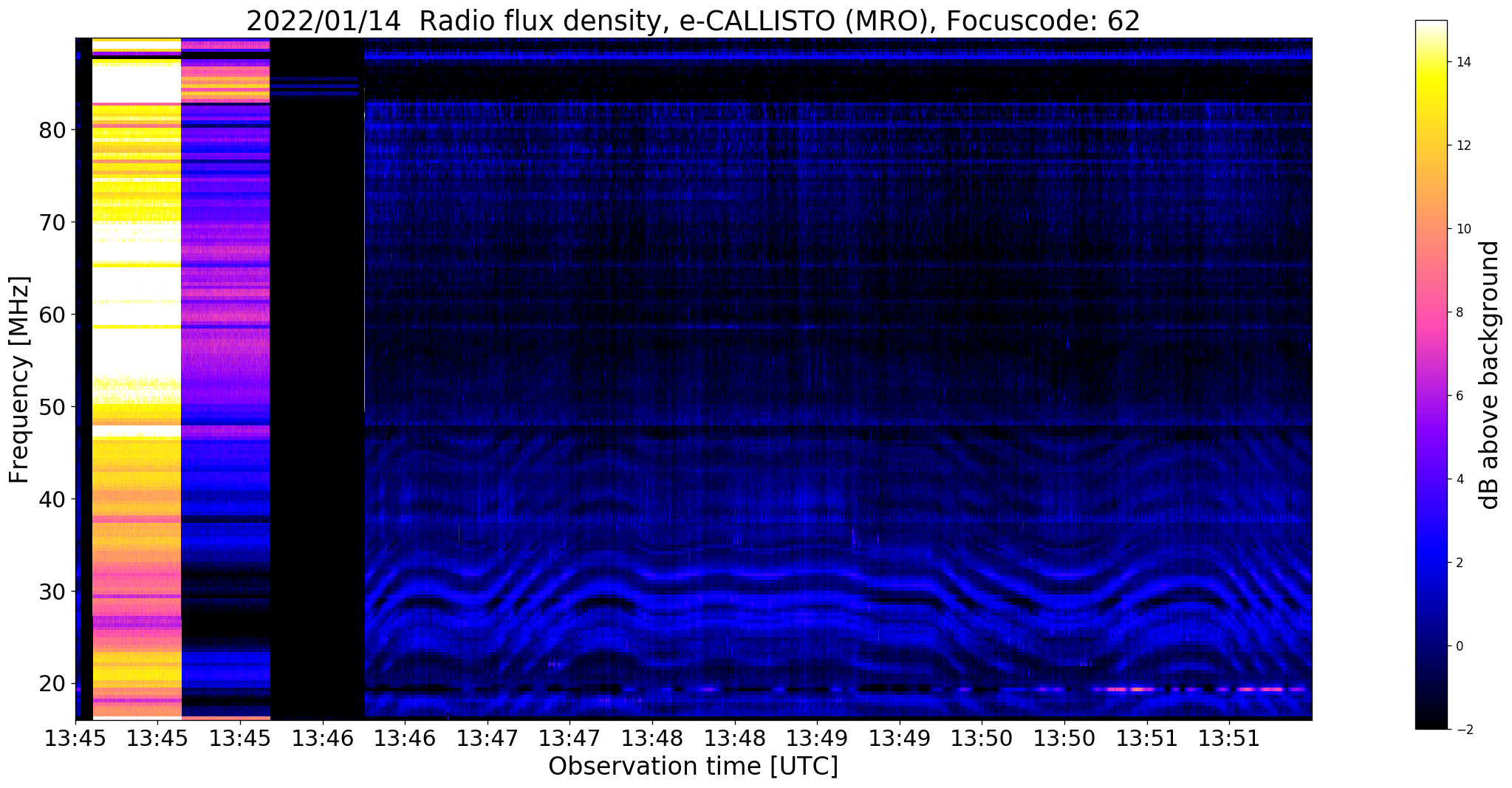This screenshot has width=1512, height=788.
Task: Click the 20 tick on frequency axis
Action: click(x=52, y=684)
